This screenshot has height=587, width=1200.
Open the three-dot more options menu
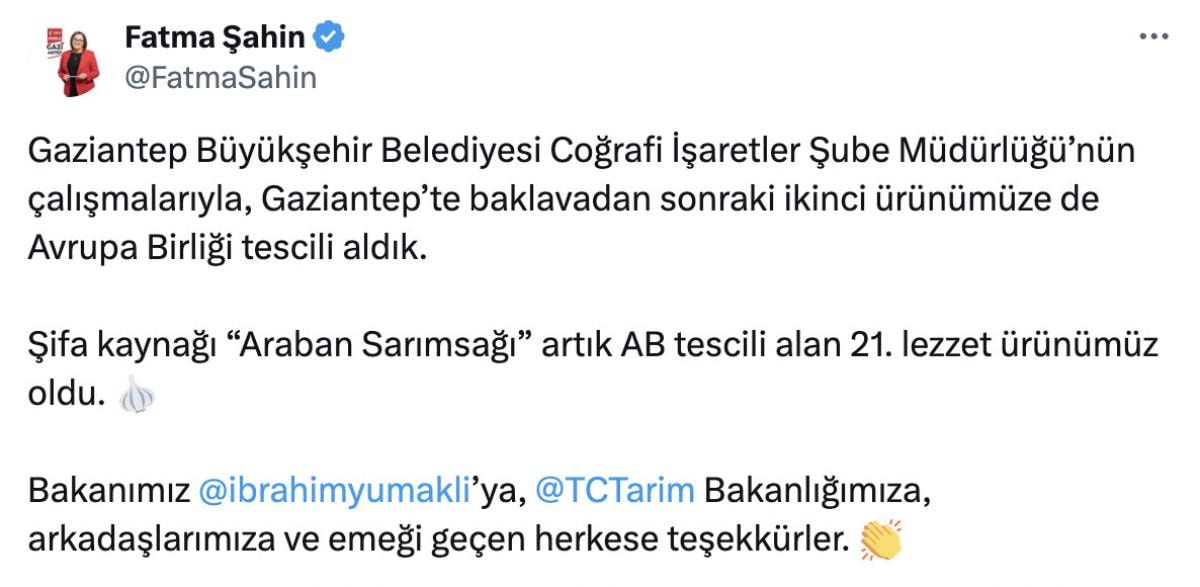click(1153, 35)
